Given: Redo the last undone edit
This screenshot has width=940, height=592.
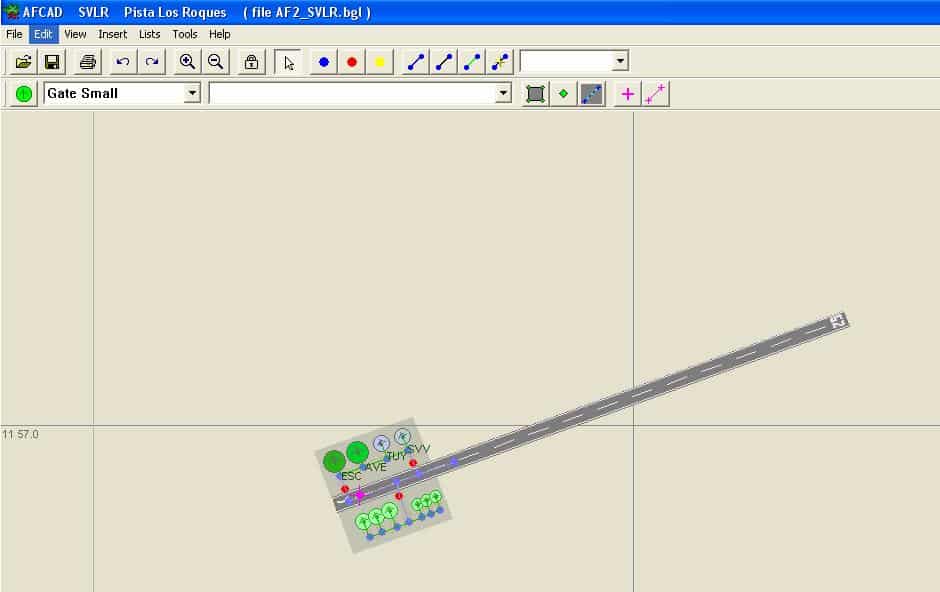Looking at the screenshot, I should [x=151, y=62].
